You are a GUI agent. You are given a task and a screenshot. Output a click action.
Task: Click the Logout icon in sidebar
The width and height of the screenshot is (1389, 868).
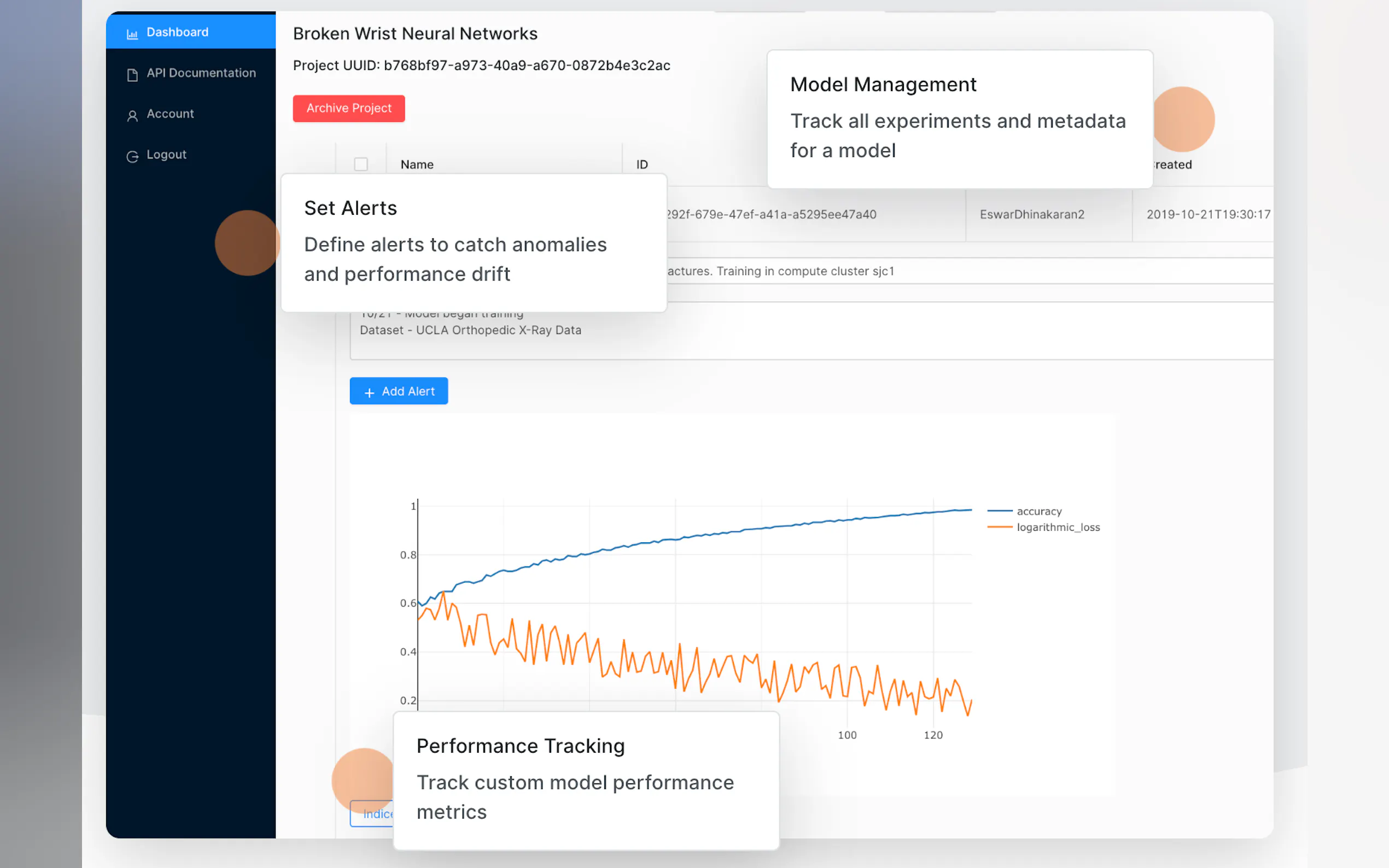pos(132,156)
